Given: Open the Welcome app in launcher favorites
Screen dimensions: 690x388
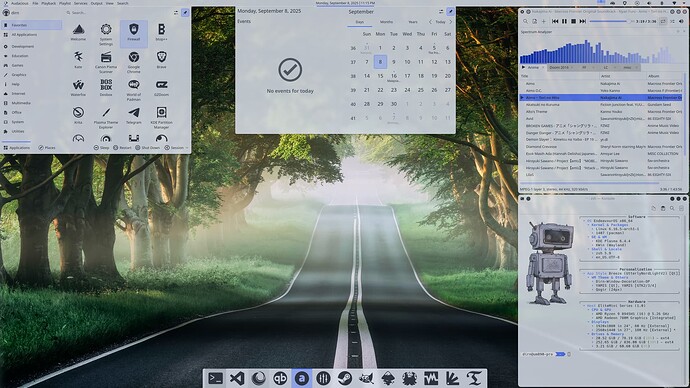Looking at the screenshot, I should click(78, 33).
